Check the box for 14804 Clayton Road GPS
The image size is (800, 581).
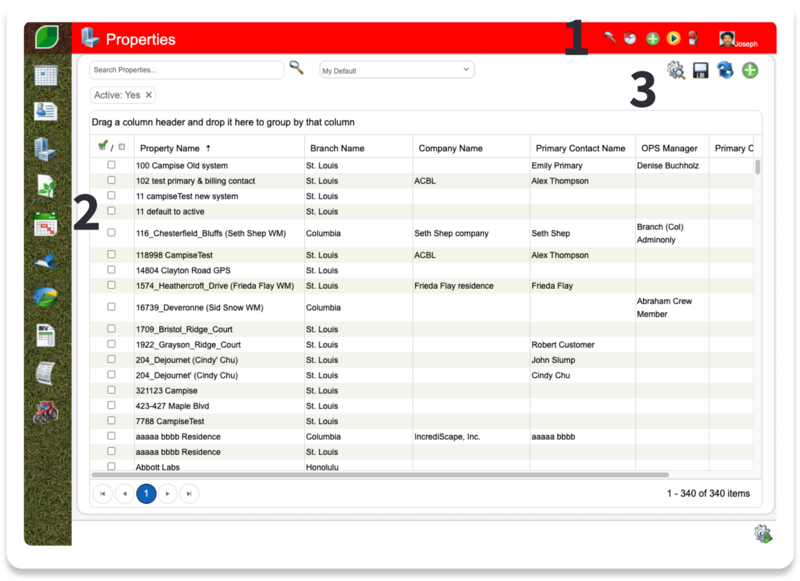(x=111, y=269)
